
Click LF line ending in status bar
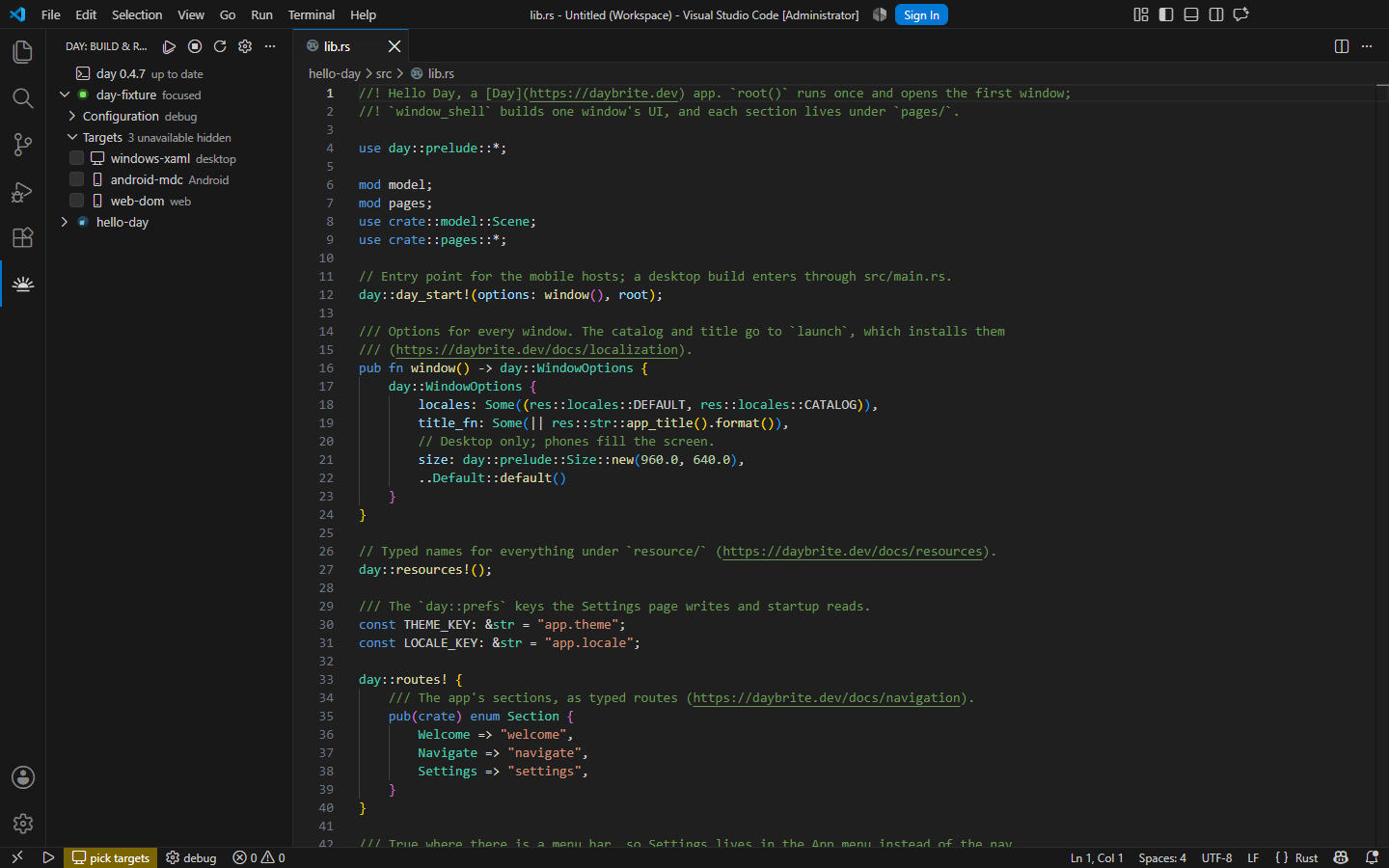(x=1253, y=857)
